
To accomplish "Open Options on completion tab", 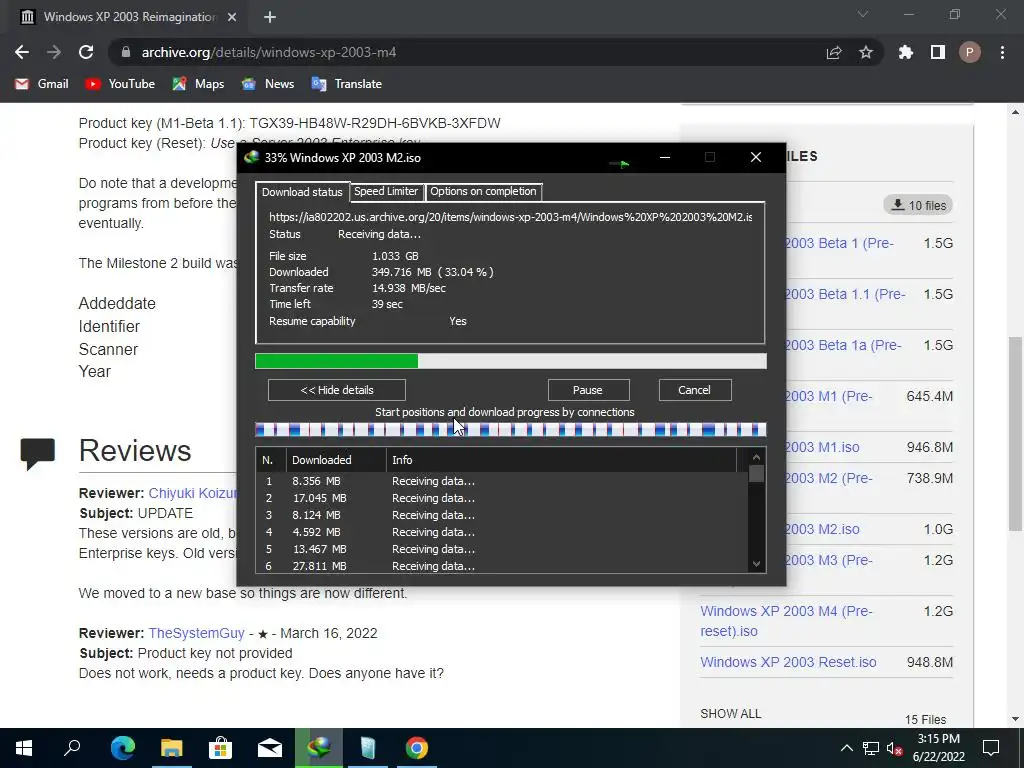I will pos(483,191).
